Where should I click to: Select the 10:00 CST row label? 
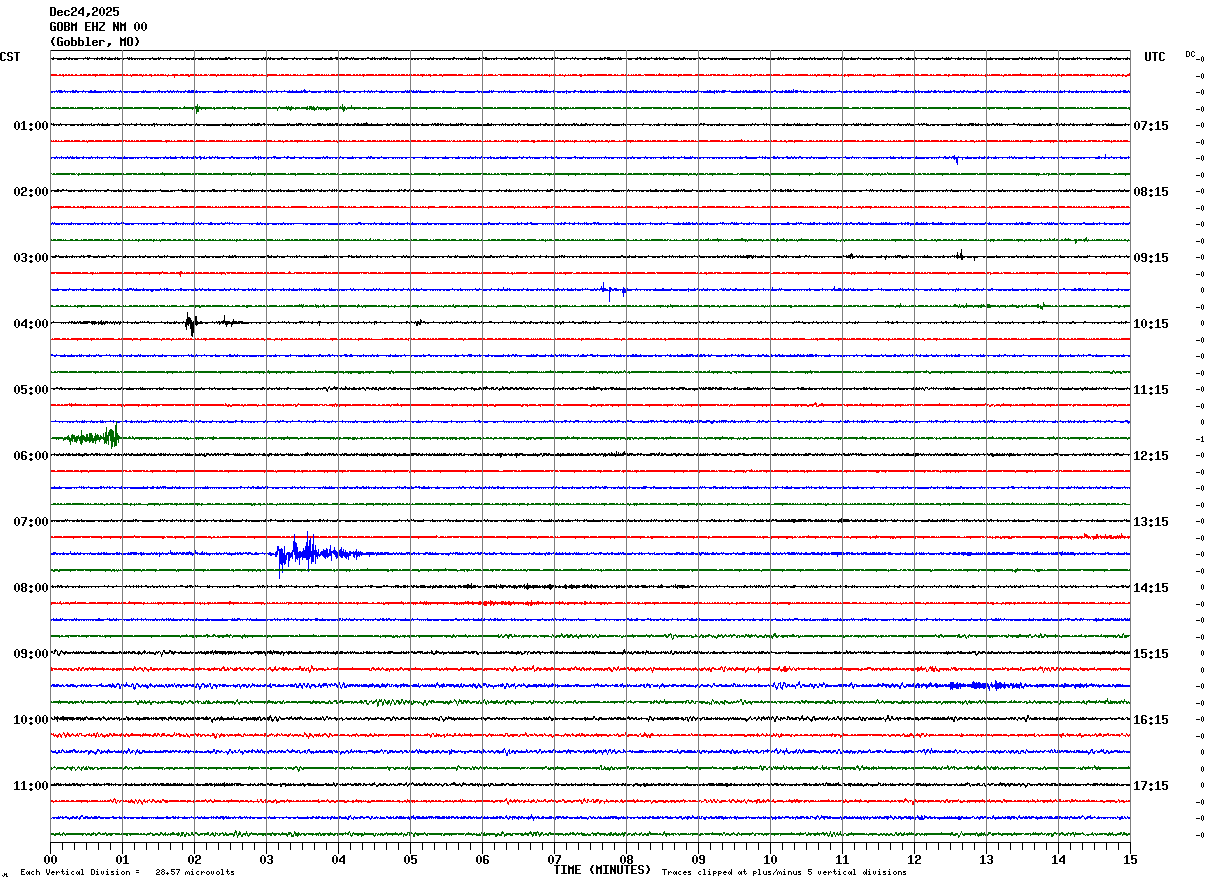[31, 720]
